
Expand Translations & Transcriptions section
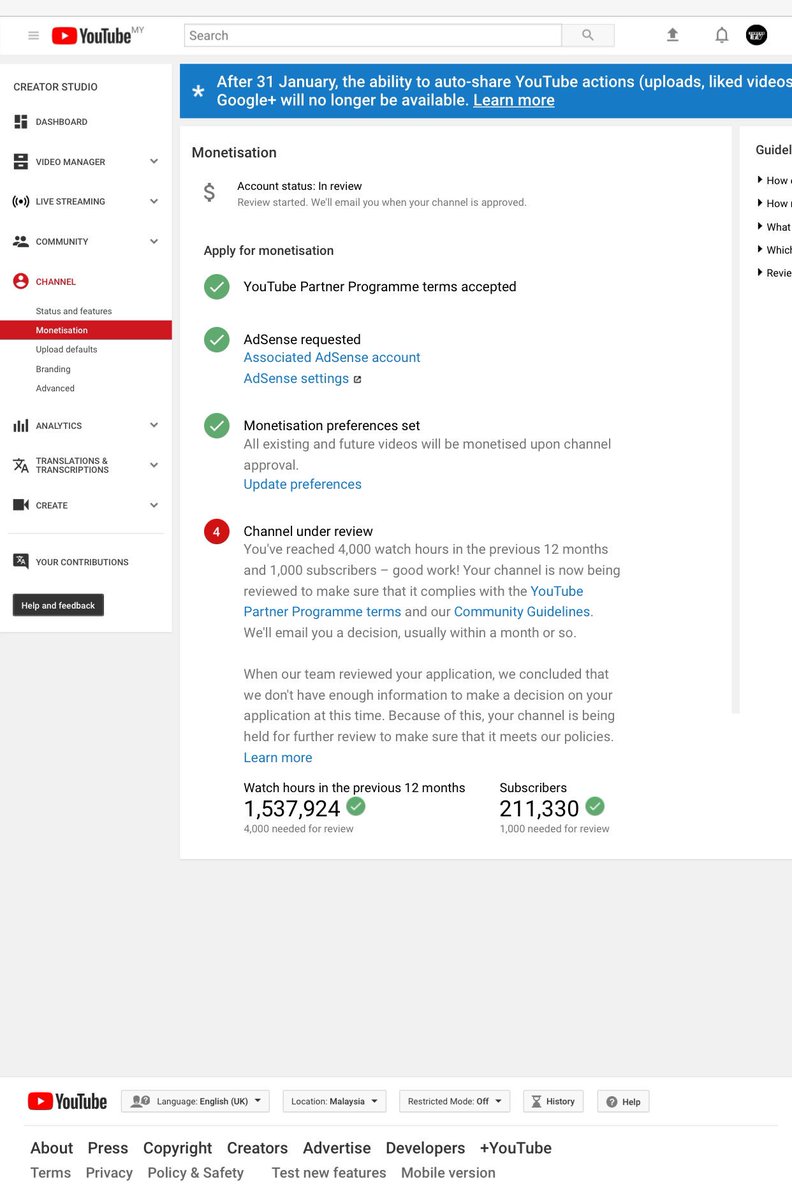click(x=154, y=465)
